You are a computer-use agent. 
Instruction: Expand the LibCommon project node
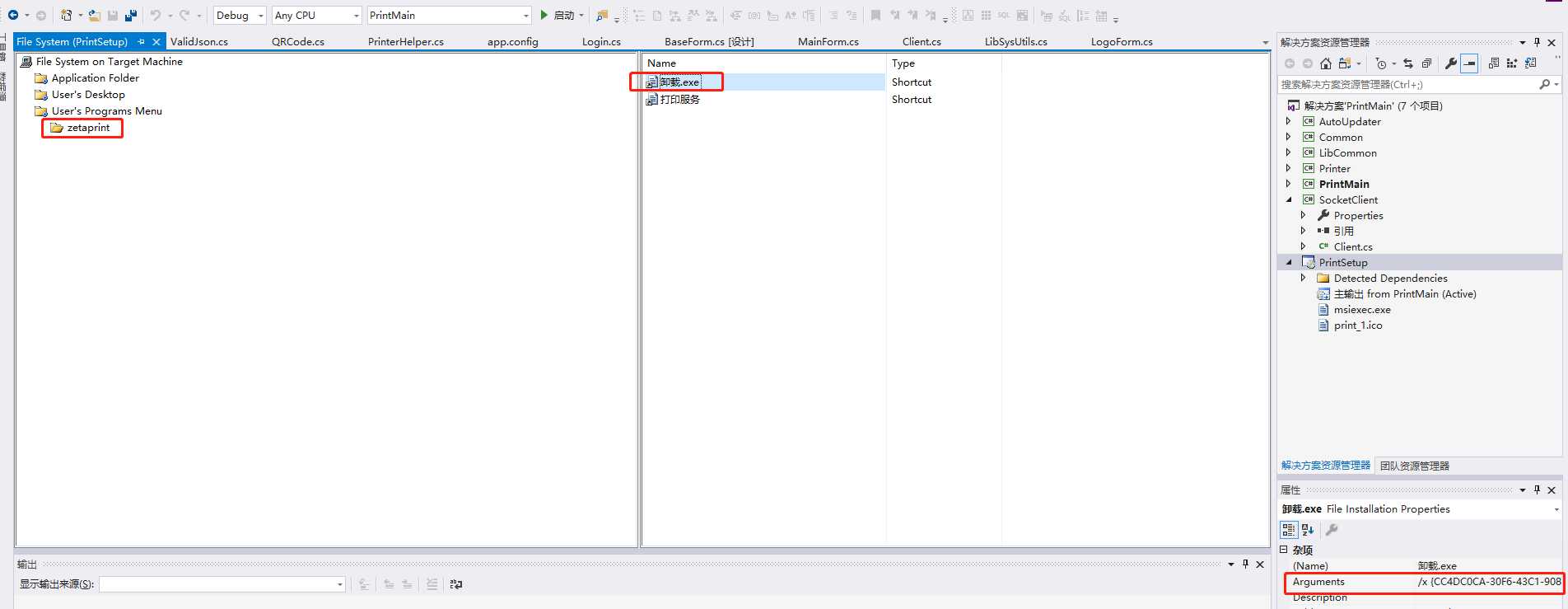(x=1289, y=152)
